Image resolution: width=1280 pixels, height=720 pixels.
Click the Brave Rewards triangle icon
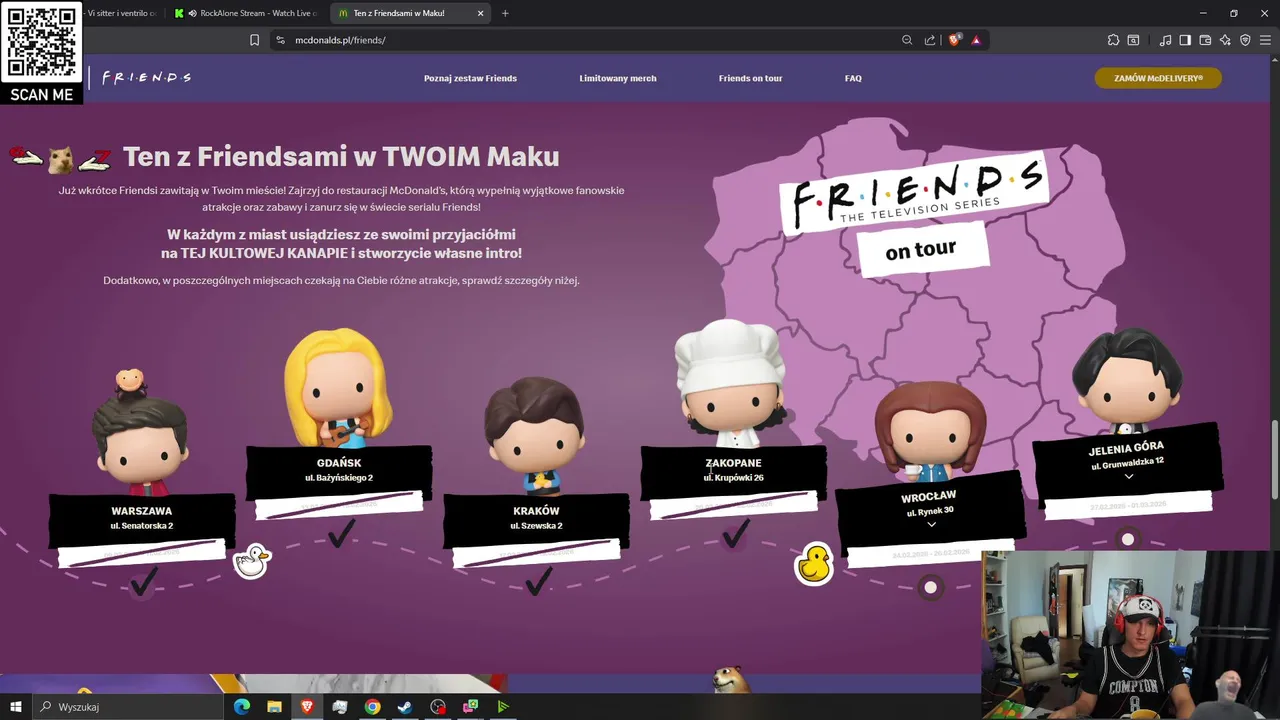(976, 40)
